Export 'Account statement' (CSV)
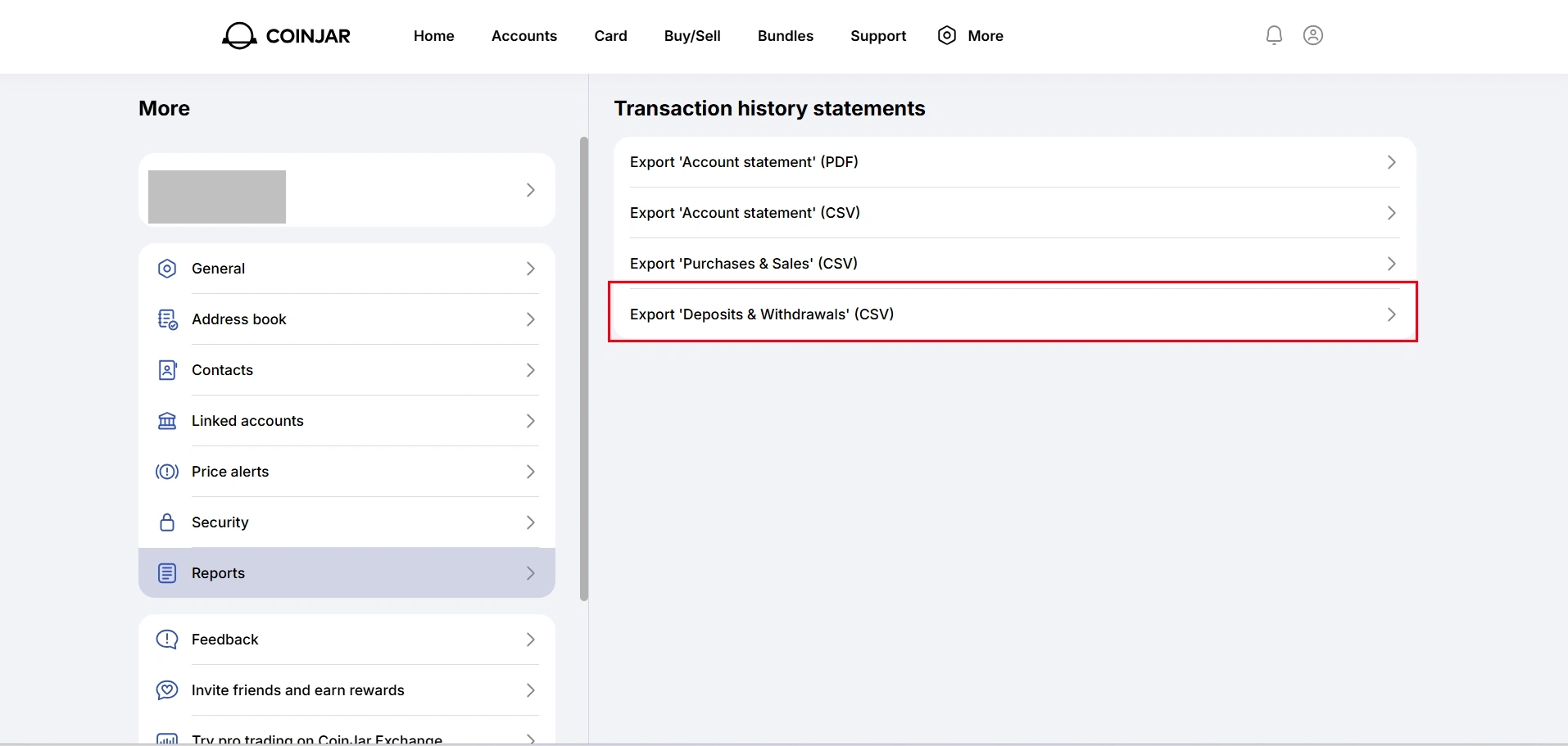Screen dimensions: 1568x746 click(1015, 213)
